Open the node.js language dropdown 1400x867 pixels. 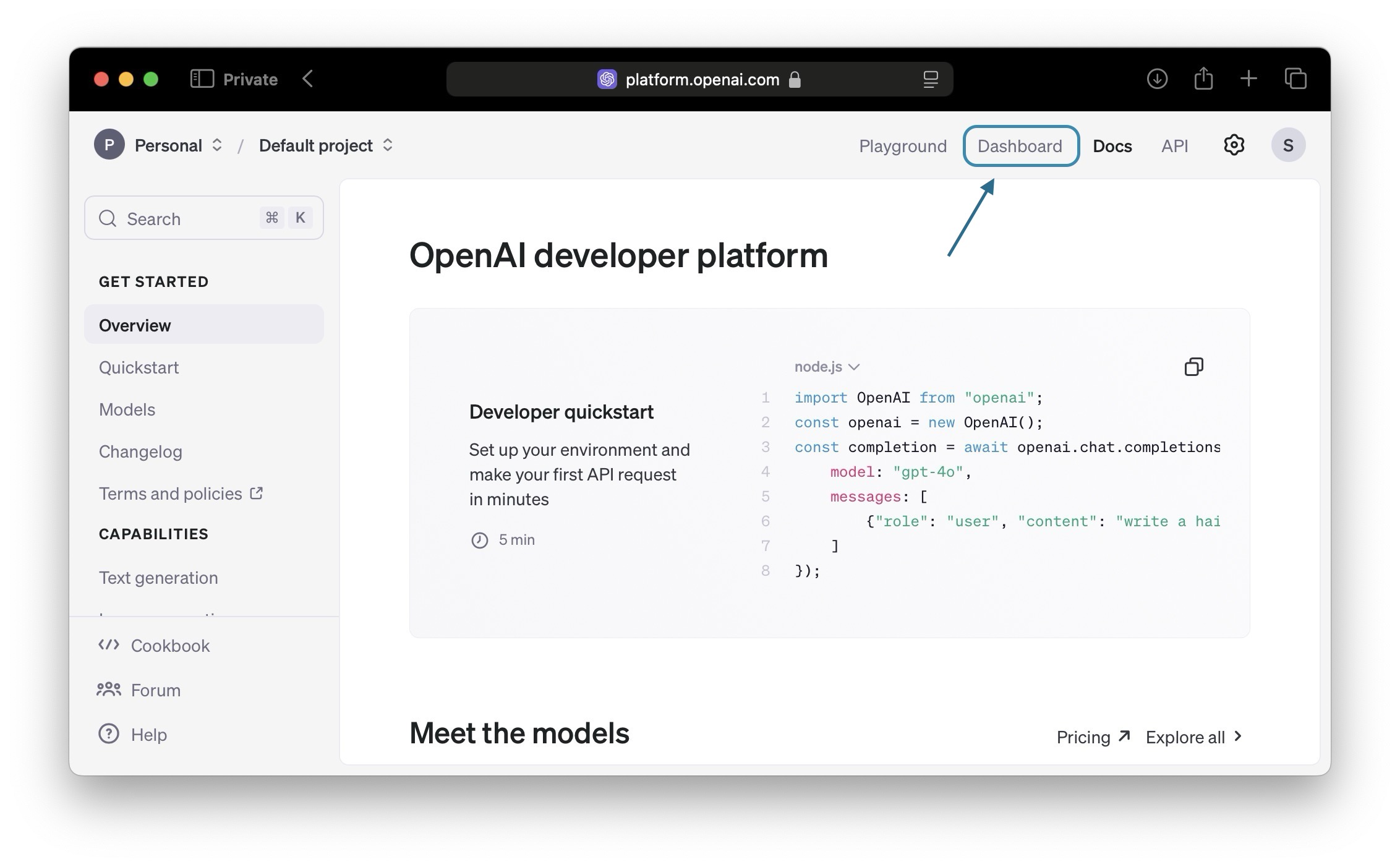click(x=827, y=367)
